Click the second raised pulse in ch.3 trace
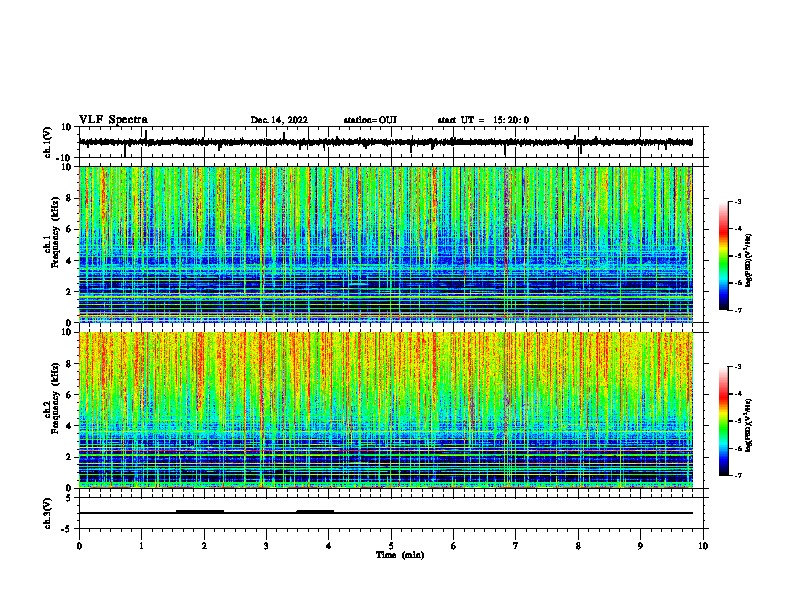Image resolution: width=792 pixels, height=612 pixels. tap(315, 511)
